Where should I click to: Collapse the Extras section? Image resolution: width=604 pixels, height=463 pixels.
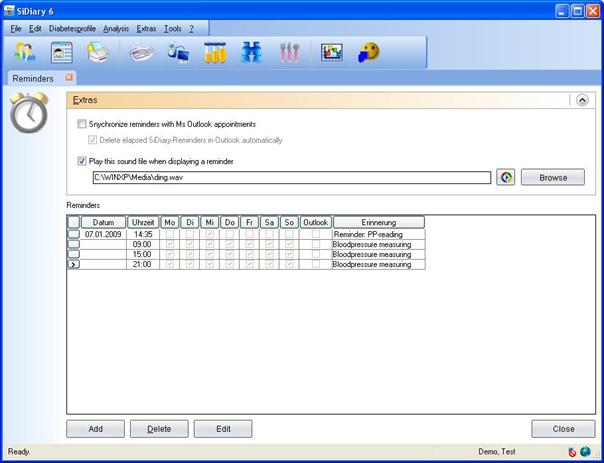coord(582,100)
